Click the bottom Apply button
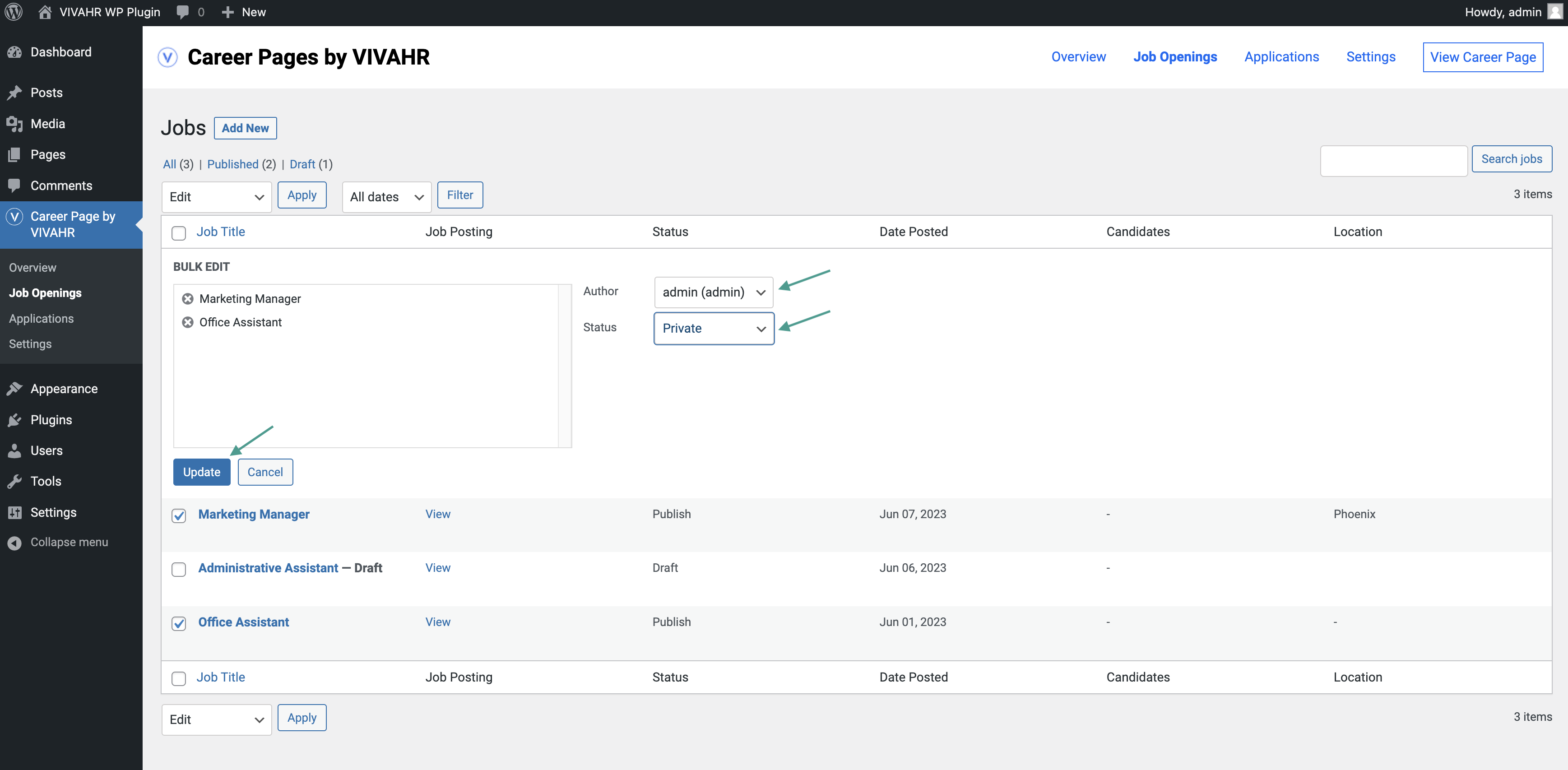1568x770 pixels. [x=302, y=718]
